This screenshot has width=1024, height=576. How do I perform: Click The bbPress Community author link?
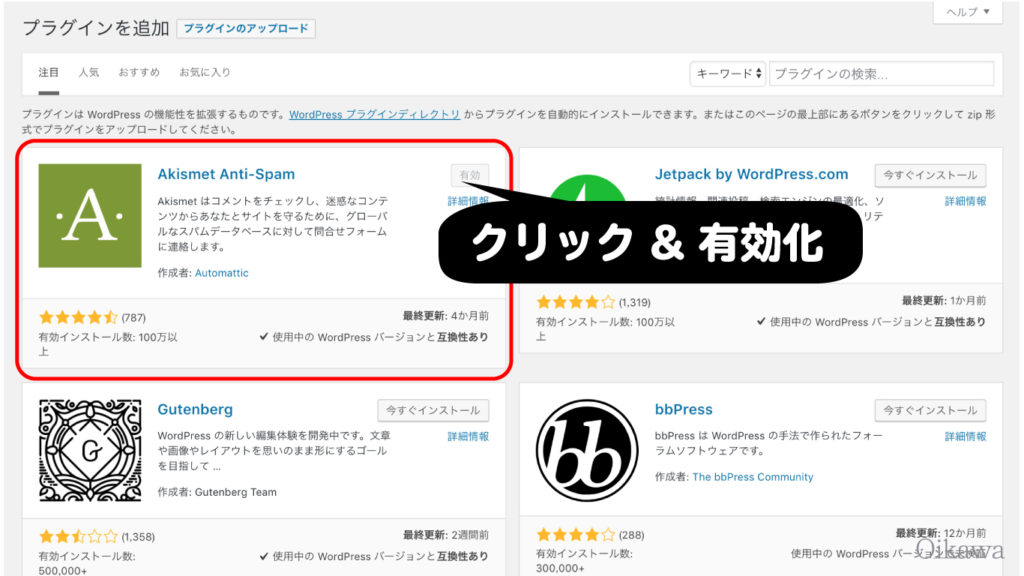pyautogui.click(x=752, y=477)
